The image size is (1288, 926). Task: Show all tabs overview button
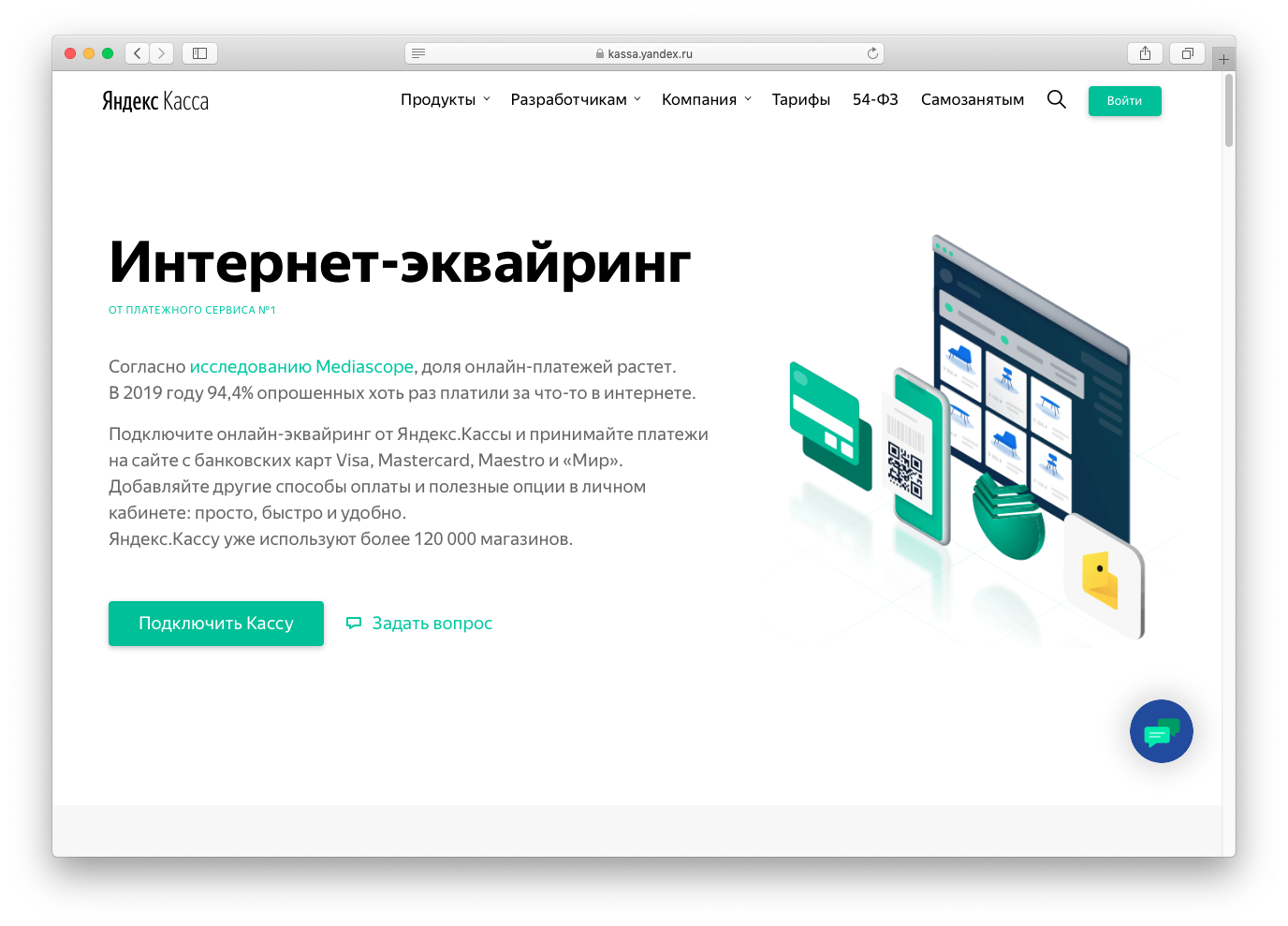[1187, 53]
